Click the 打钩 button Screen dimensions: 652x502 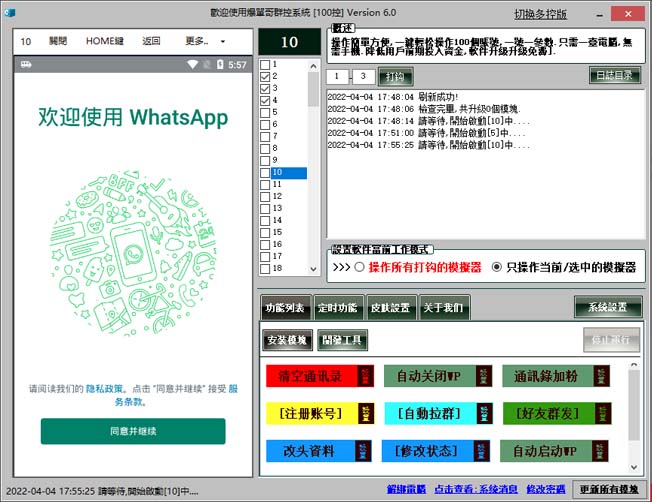(x=395, y=77)
